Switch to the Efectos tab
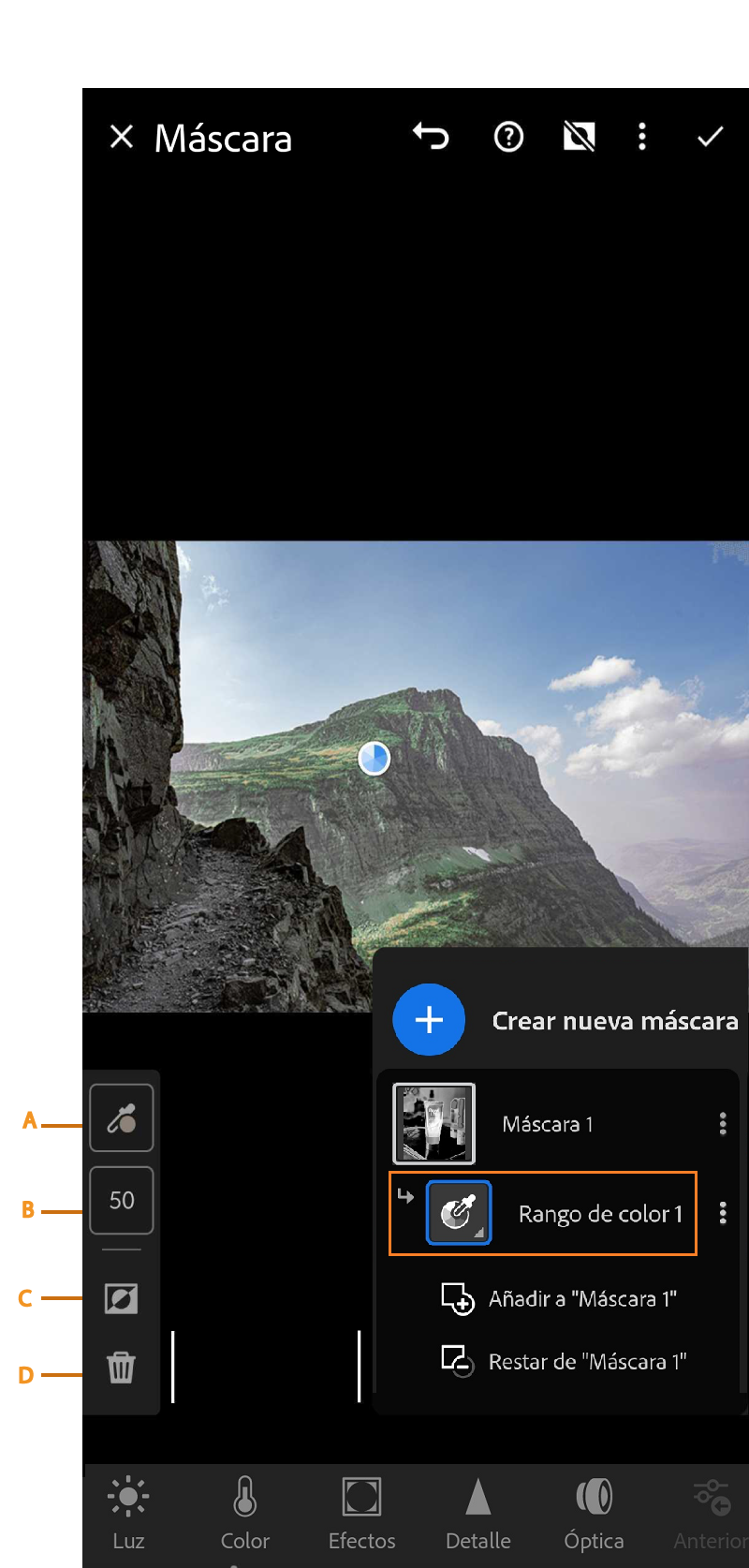Viewport: 749px width, 1568px height. [361, 1511]
